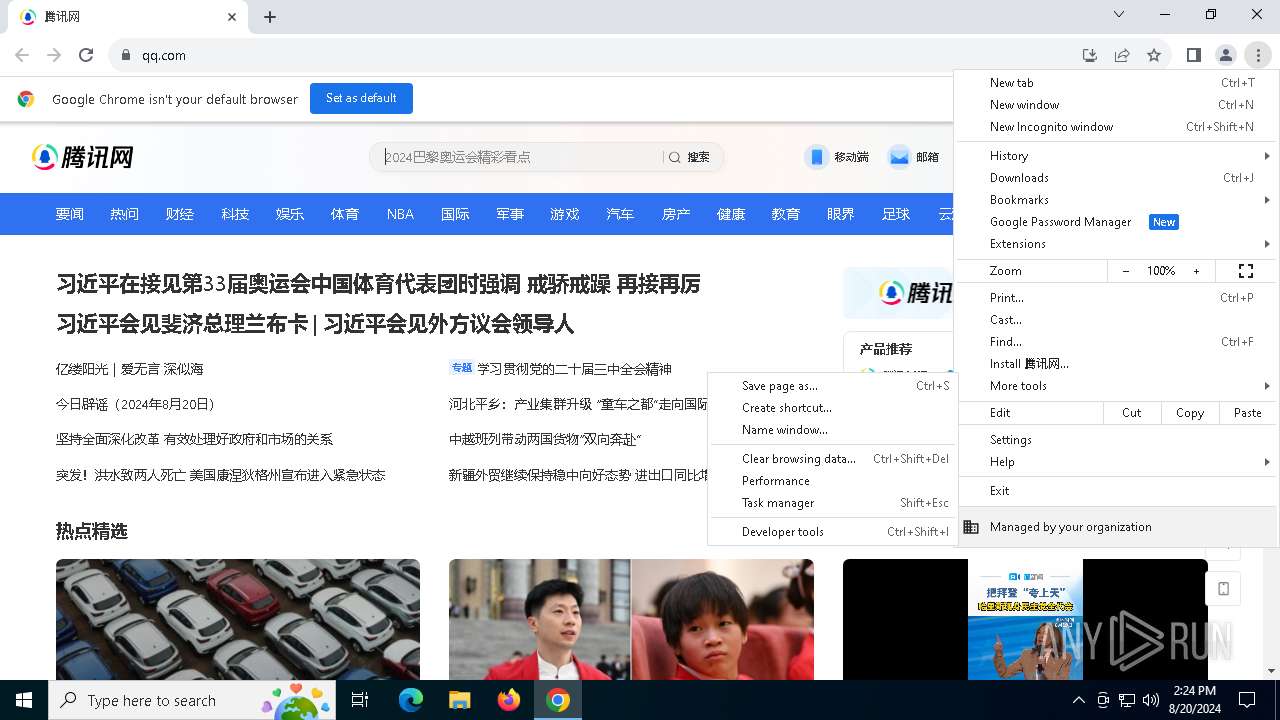This screenshot has height=720, width=1280.
Task: Open Google Password Manager
Action: tap(1117, 222)
